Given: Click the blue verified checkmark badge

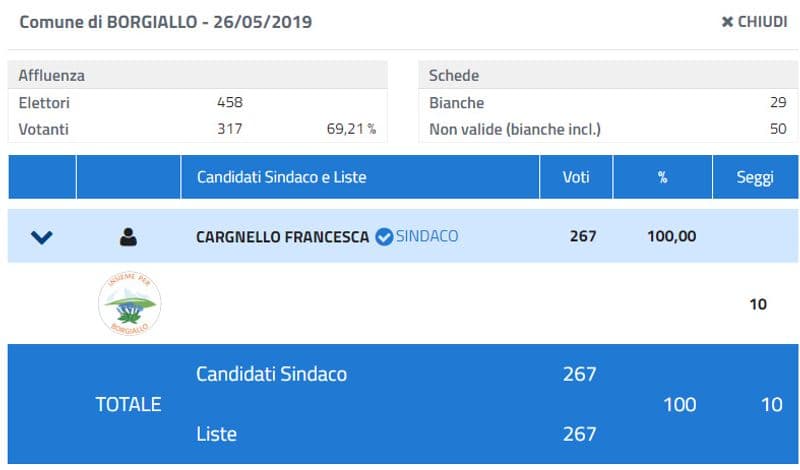Looking at the screenshot, I should click(384, 237).
